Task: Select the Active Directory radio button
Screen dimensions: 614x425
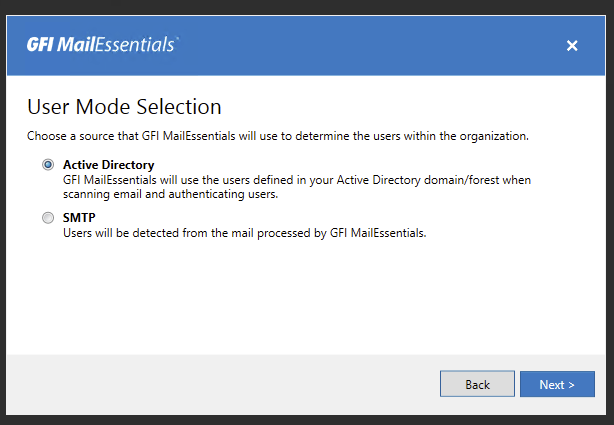Action: pos(48,165)
